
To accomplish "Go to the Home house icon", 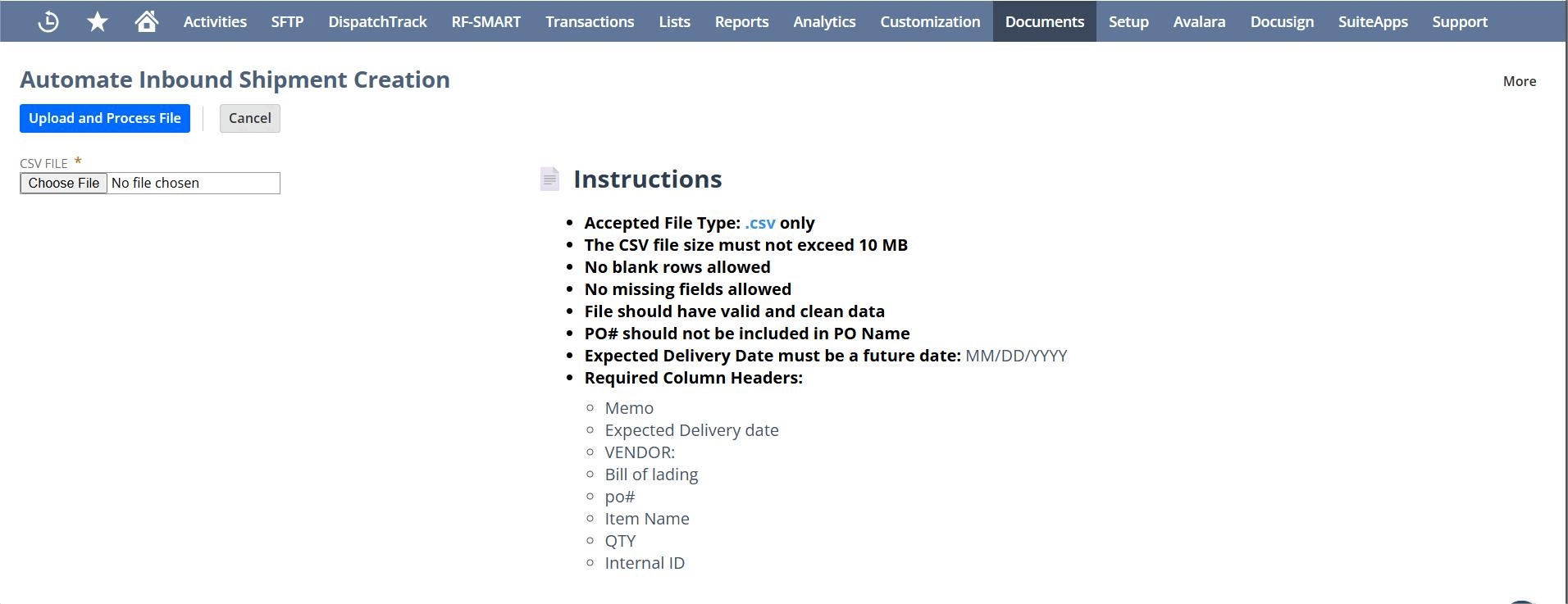I will click(x=147, y=21).
